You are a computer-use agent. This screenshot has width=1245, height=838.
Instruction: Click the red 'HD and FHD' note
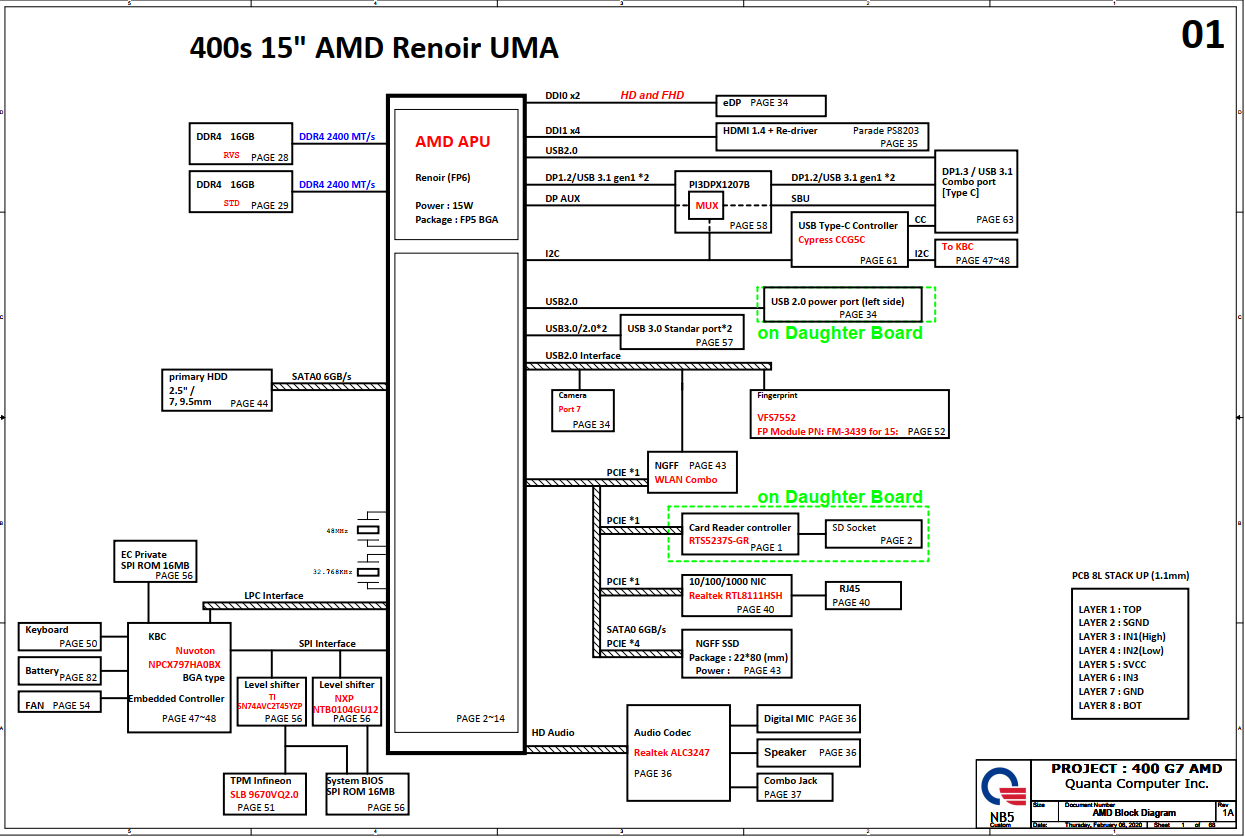click(x=653, y=95)
